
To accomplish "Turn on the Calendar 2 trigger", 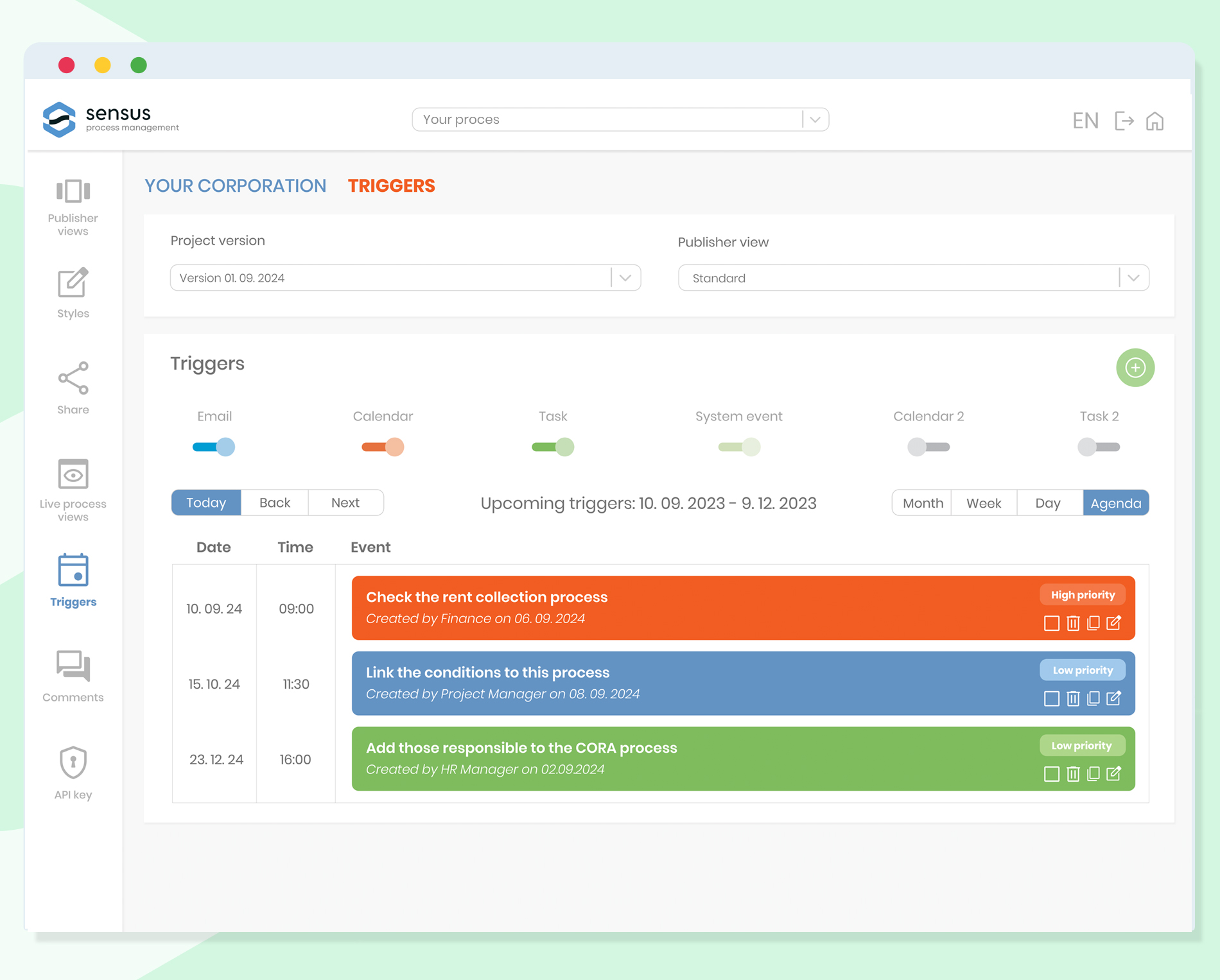I will pyautogui.click(x=928, y=447).
